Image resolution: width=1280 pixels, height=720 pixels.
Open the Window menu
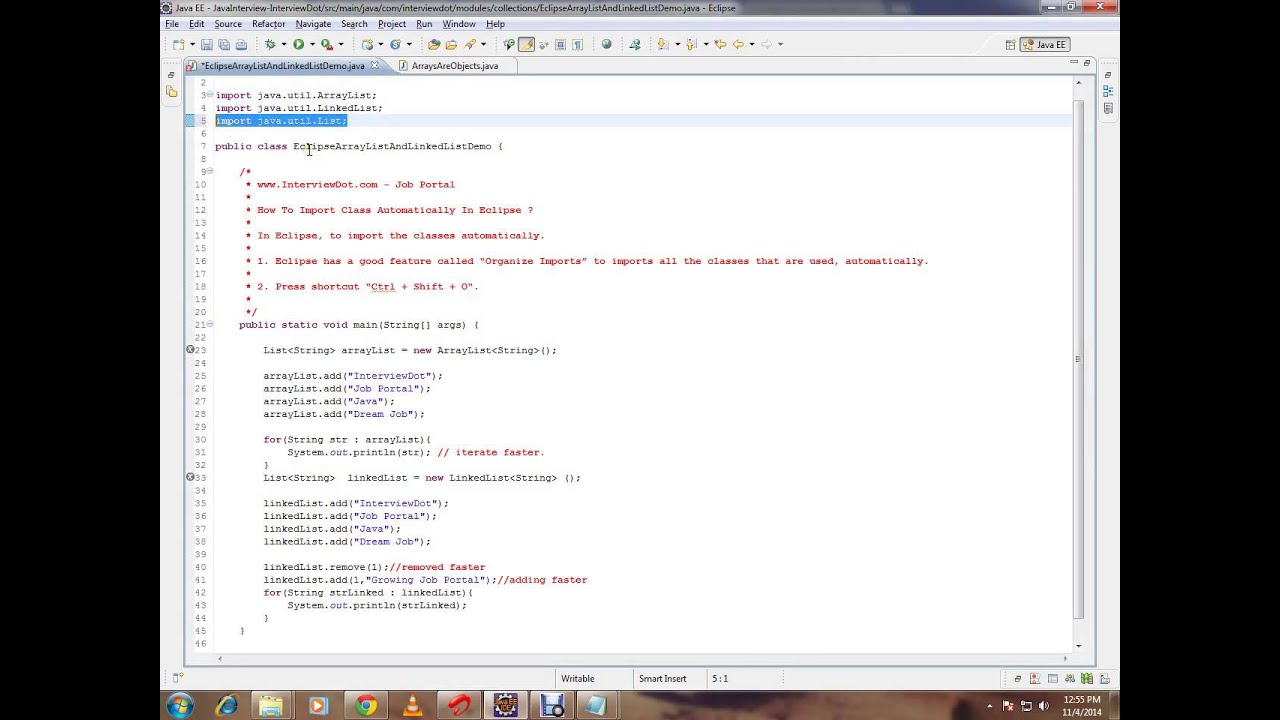coord(459,24)
